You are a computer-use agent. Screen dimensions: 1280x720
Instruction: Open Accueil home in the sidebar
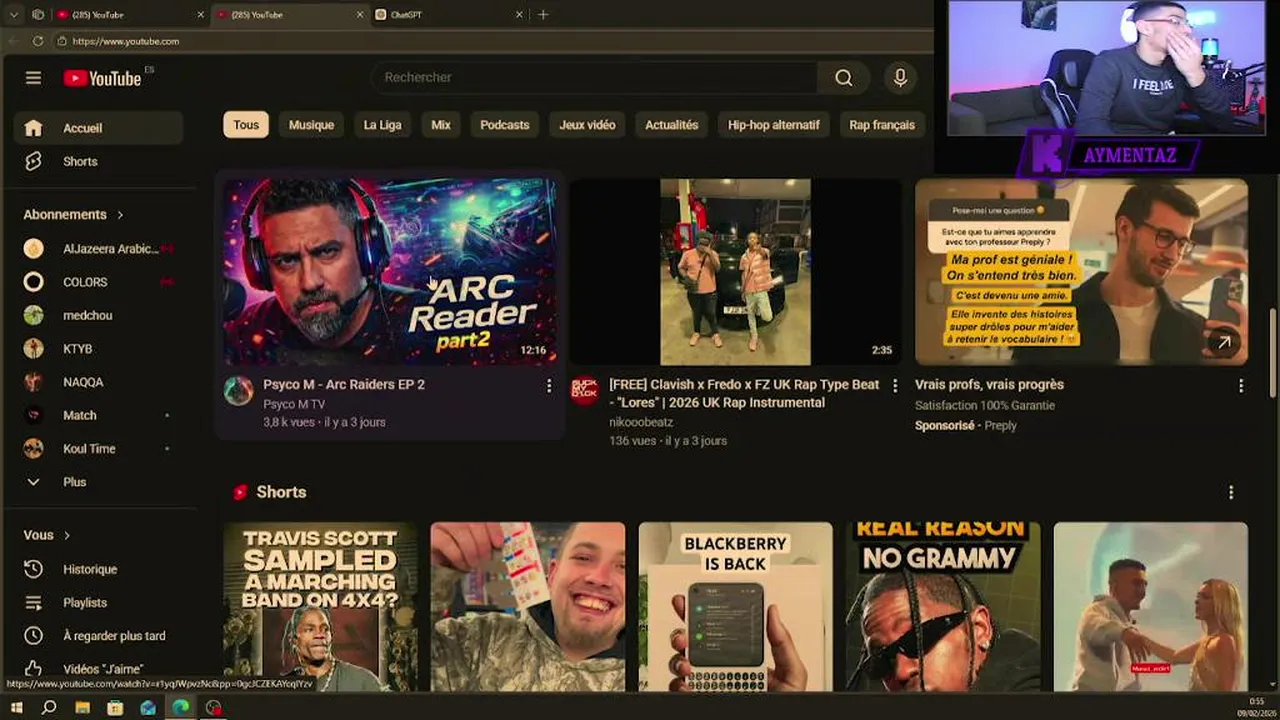[98, 128]
